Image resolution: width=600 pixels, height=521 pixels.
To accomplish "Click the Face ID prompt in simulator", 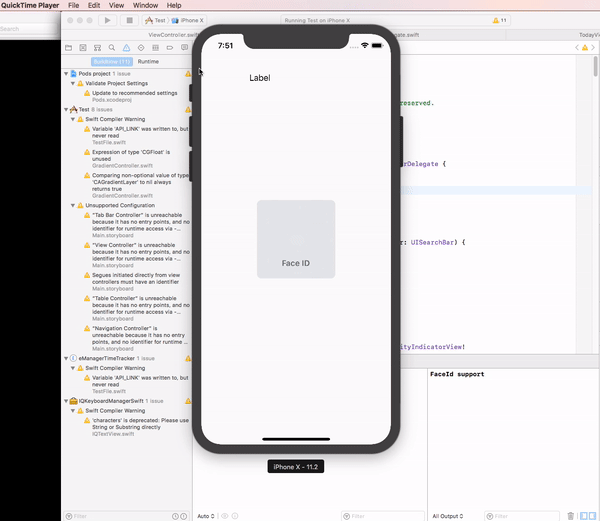I will tap(296, 239).
